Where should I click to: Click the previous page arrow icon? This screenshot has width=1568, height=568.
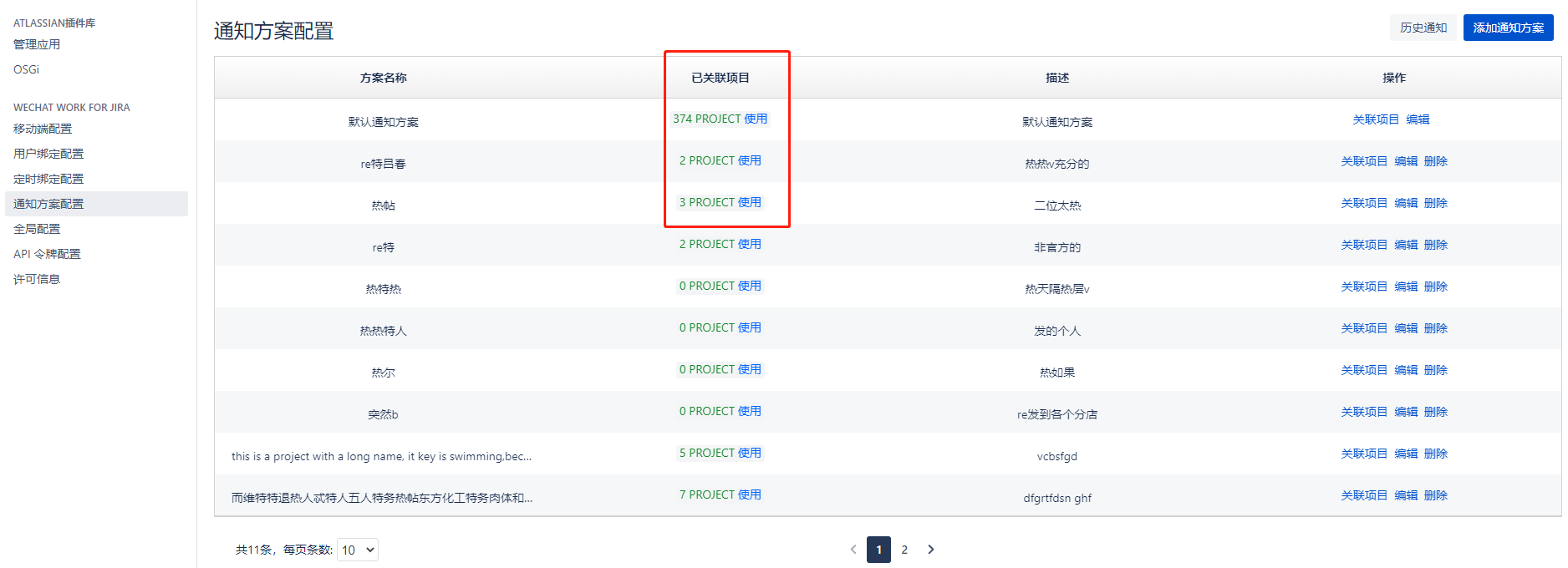pyautogui.click(x=853, y=550)
